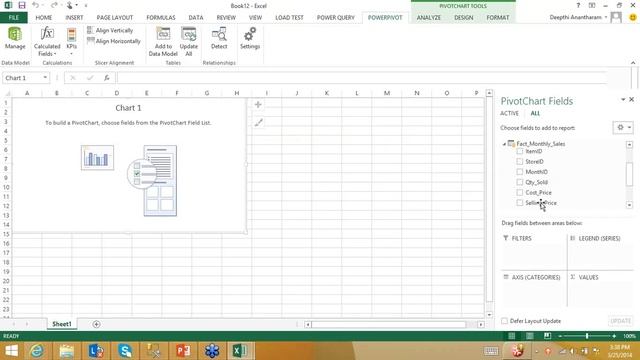Click the Chart Elements plus button

pyautogui.click(x=258, y=104)
